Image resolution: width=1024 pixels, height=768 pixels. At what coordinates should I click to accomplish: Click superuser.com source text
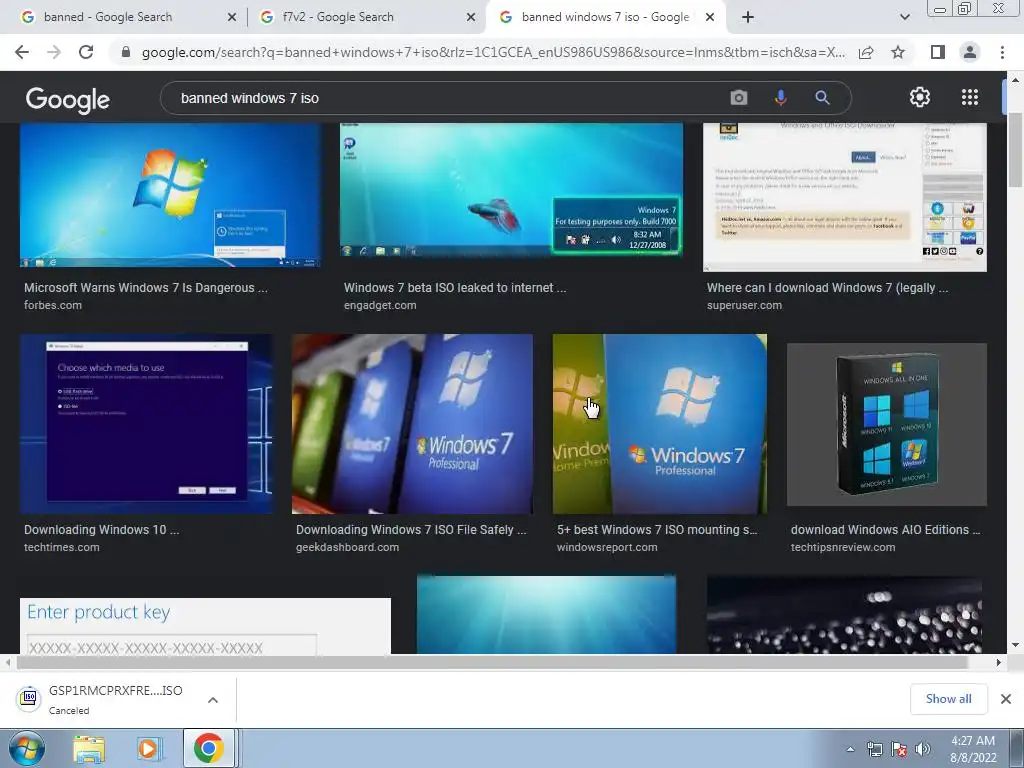tap(744, 305)
